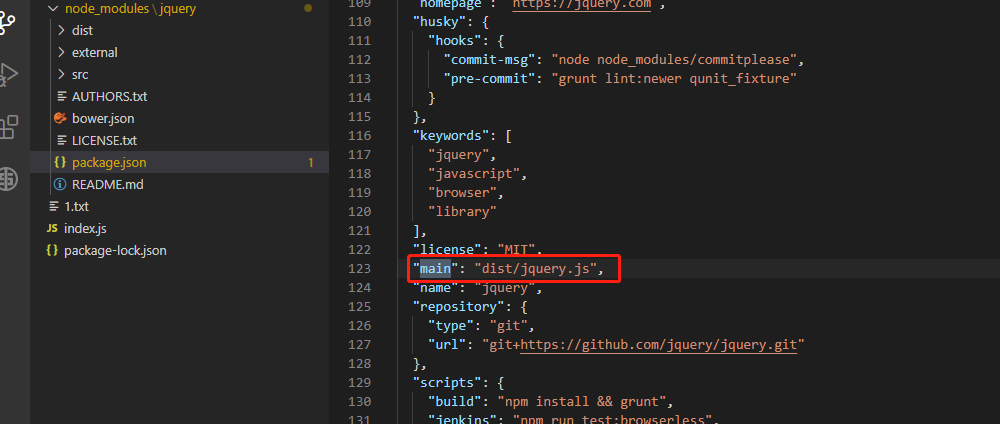
Task: Click the "scripts" key
Action: tap(450, 383)
